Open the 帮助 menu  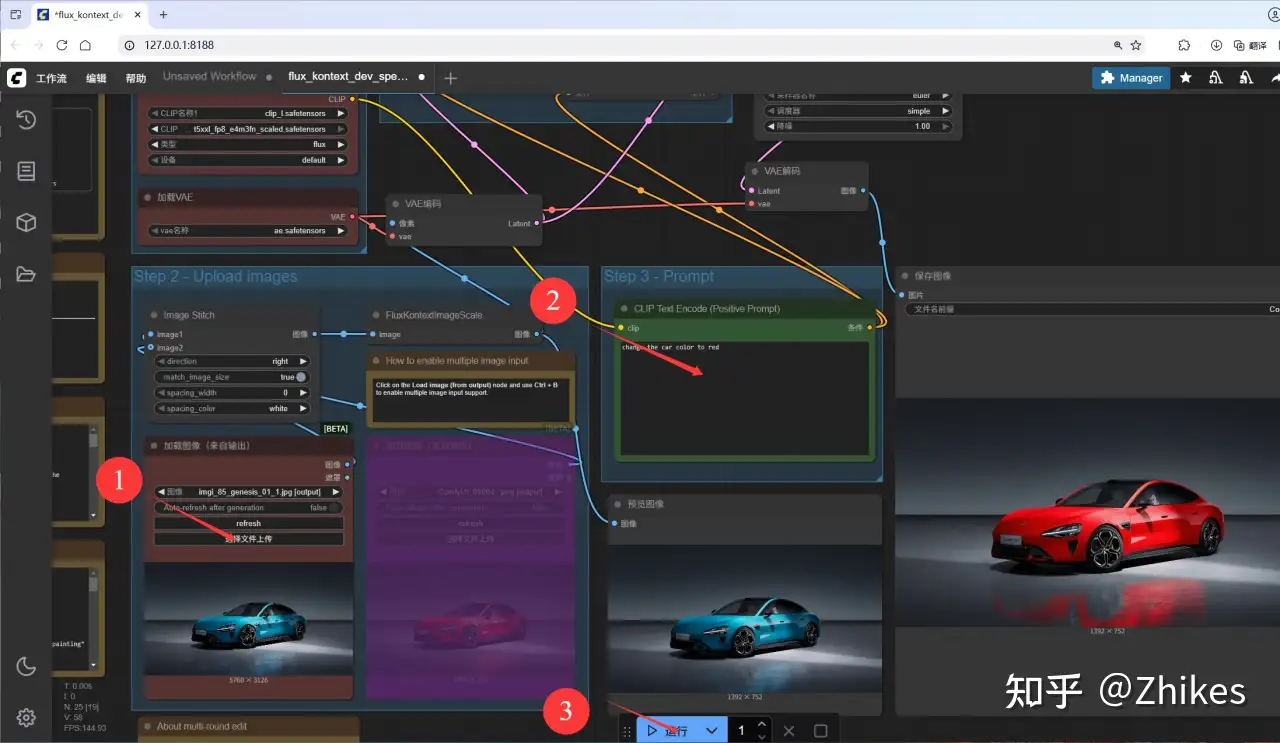(x=136, y=78)
